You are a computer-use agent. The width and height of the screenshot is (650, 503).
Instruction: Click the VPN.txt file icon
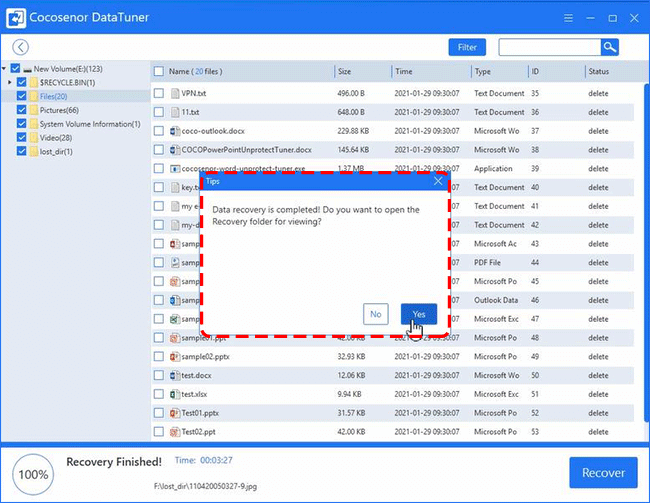175,93
